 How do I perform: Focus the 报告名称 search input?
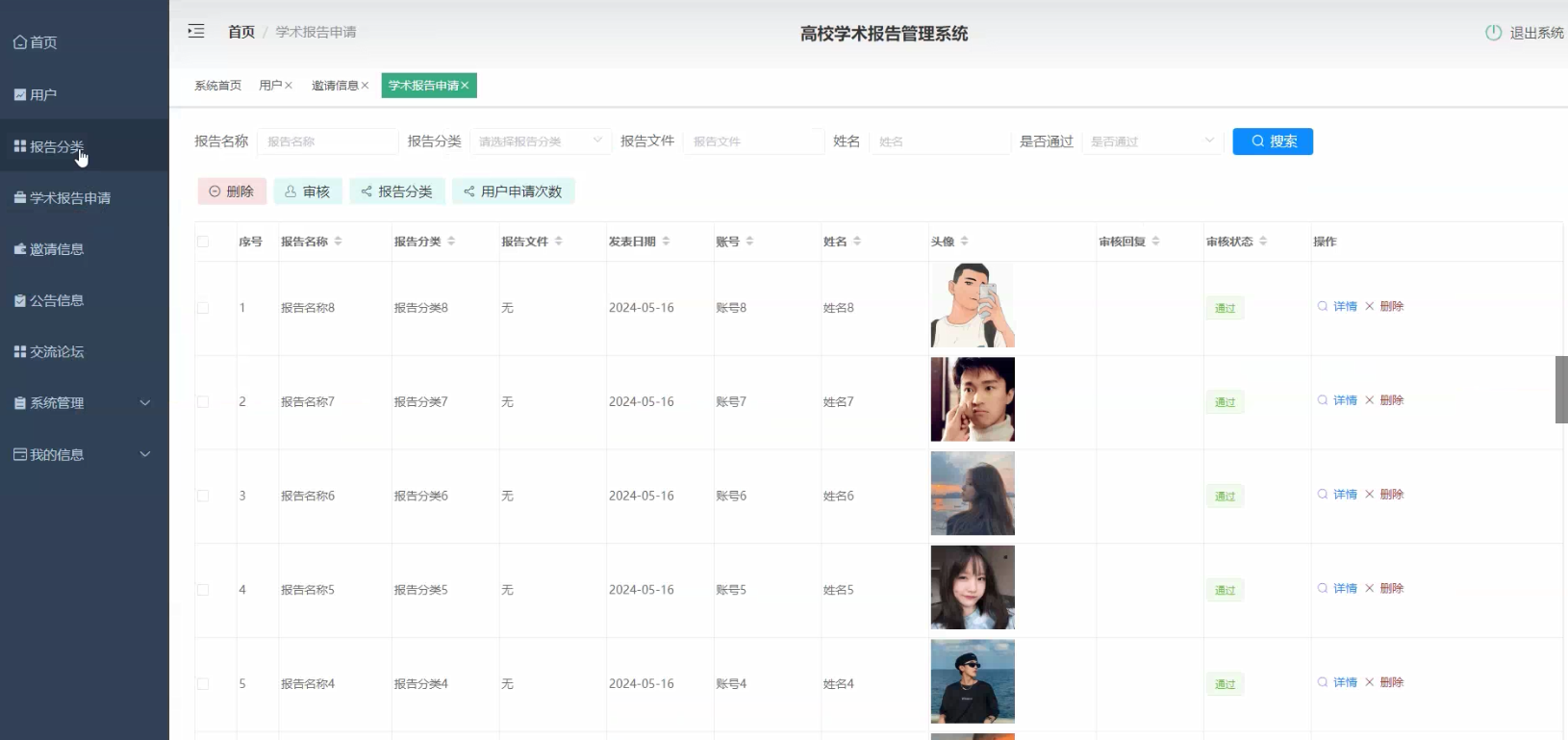coord(328,141)
